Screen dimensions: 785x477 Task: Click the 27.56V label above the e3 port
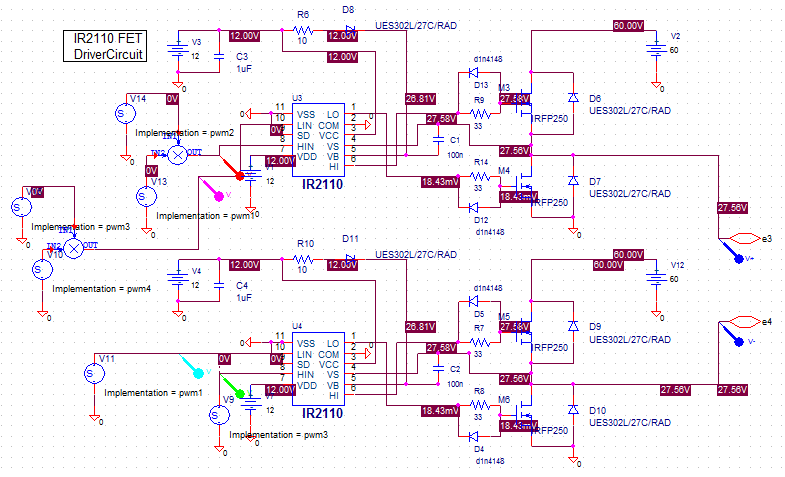click(x=732, y=208)
